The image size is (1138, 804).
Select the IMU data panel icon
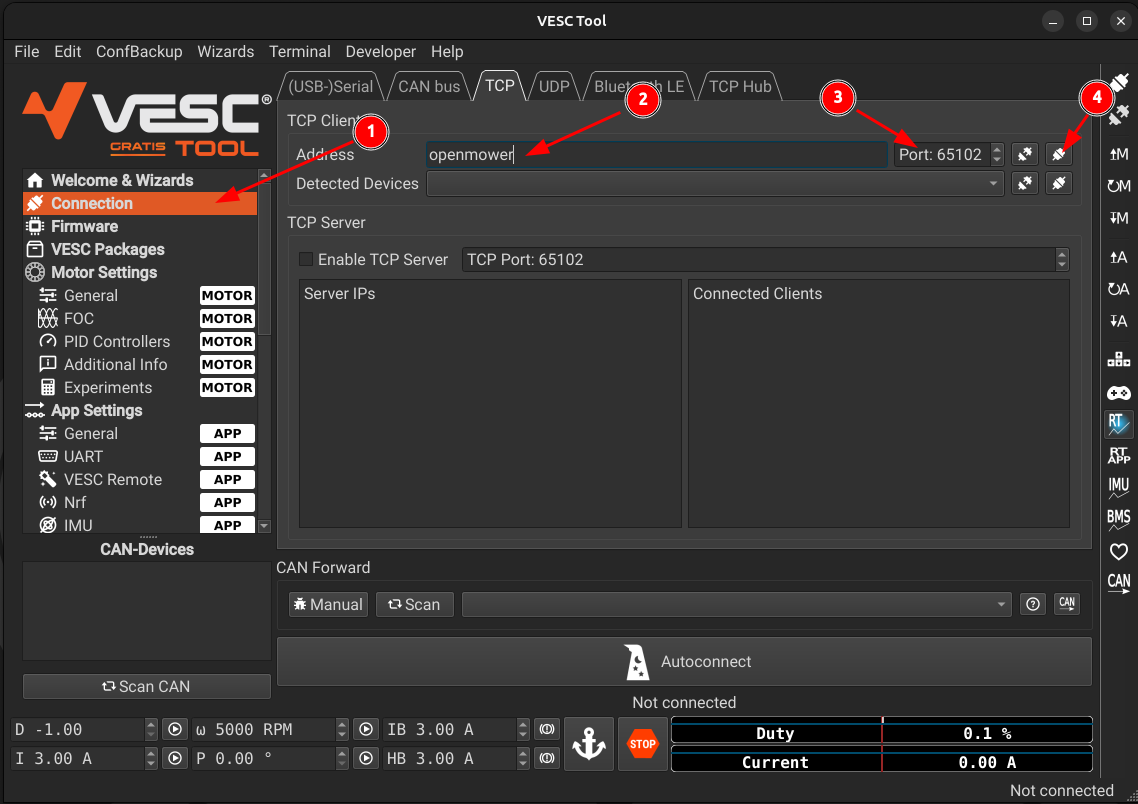click(x=1119, y=489)
